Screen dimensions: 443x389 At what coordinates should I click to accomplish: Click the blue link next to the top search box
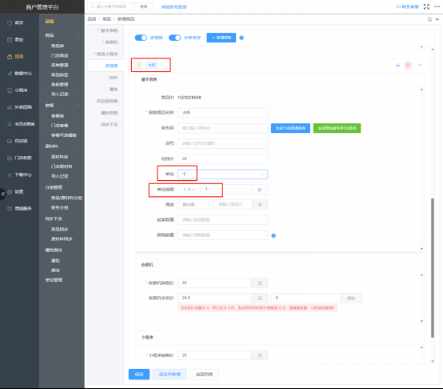click(174, 7)
